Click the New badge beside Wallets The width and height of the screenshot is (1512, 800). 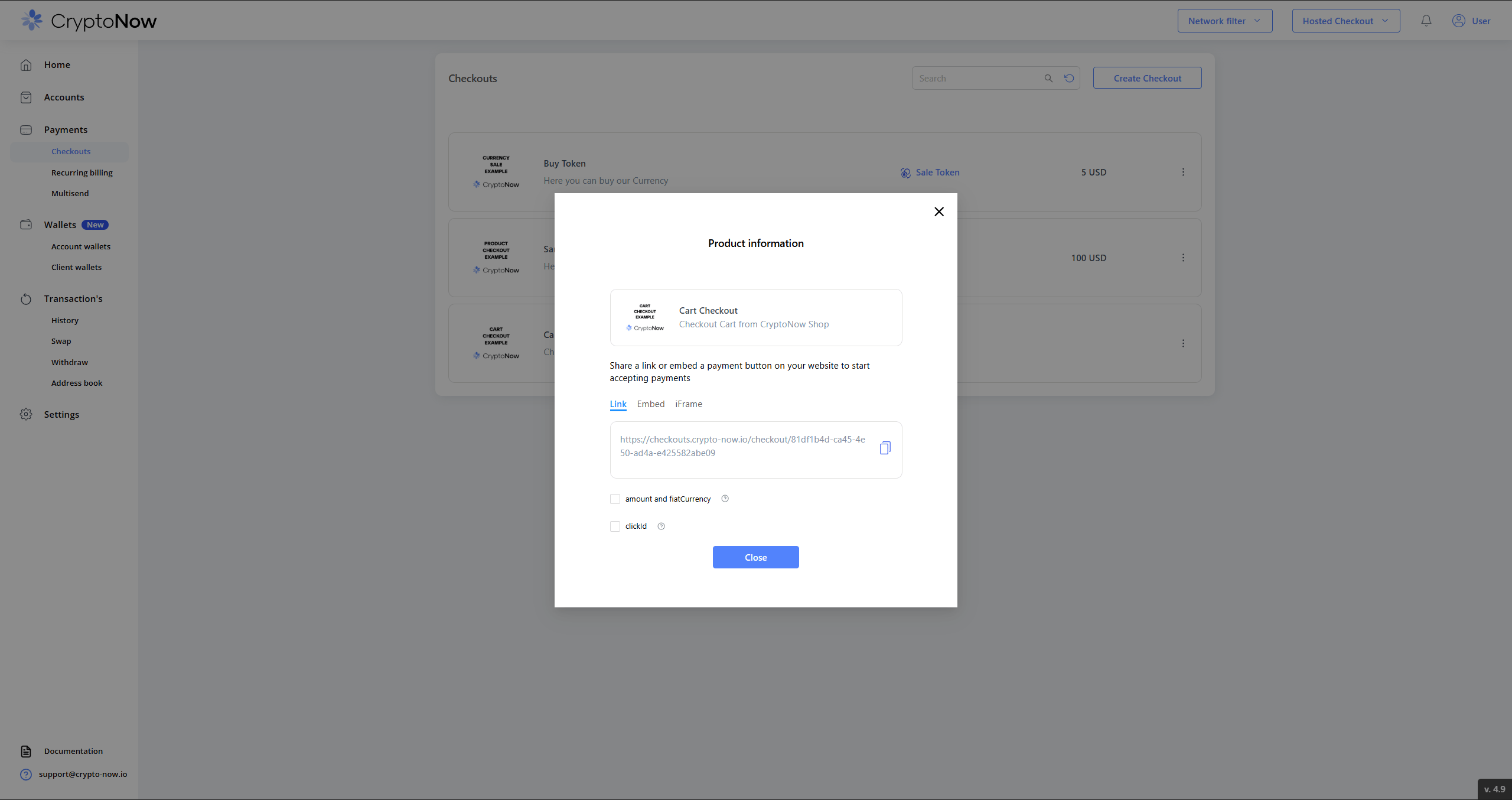point(95,225)
